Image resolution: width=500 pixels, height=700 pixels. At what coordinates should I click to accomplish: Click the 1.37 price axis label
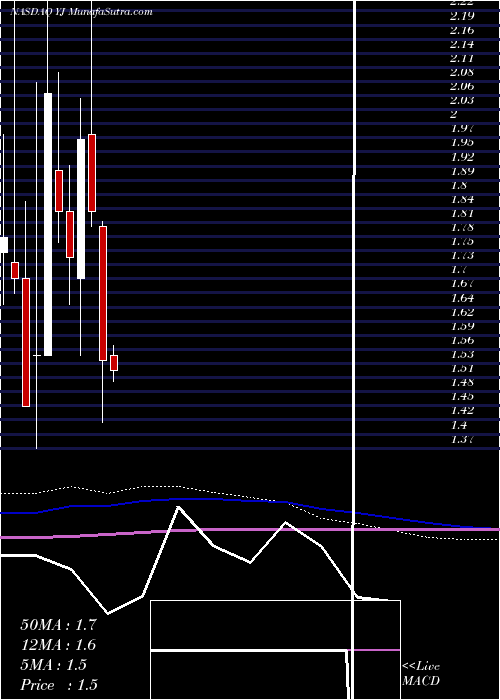click(x=462, y=439)
